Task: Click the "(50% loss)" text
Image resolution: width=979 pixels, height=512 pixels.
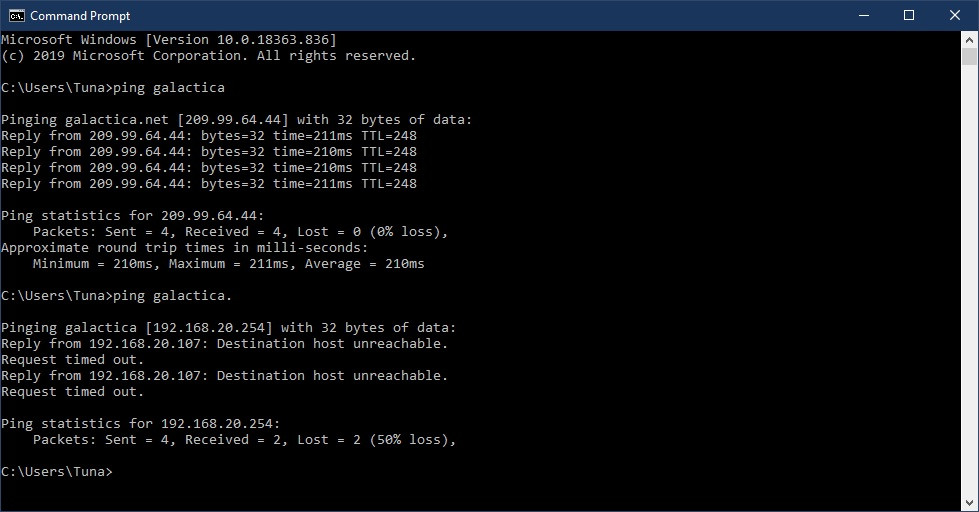Action: (x=408, y=440)
